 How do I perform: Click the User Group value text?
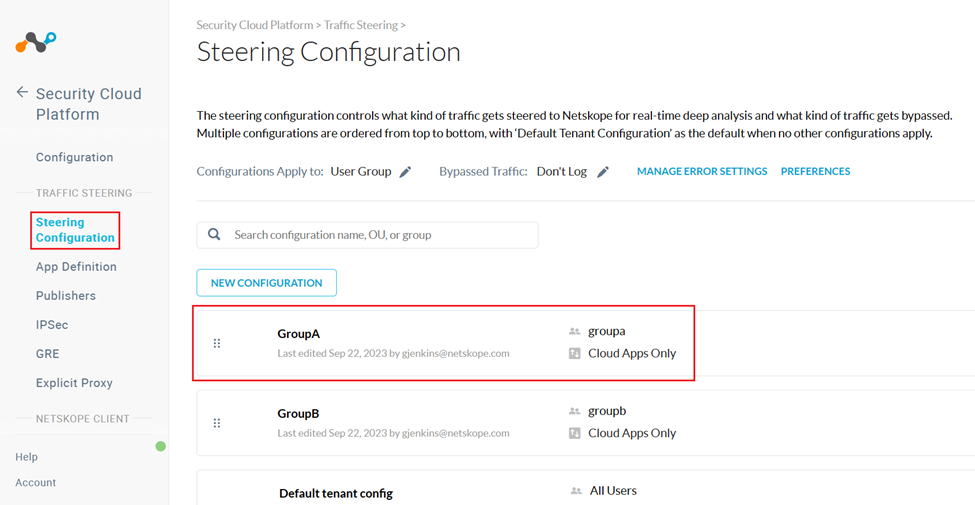click(x=361, y=172)
